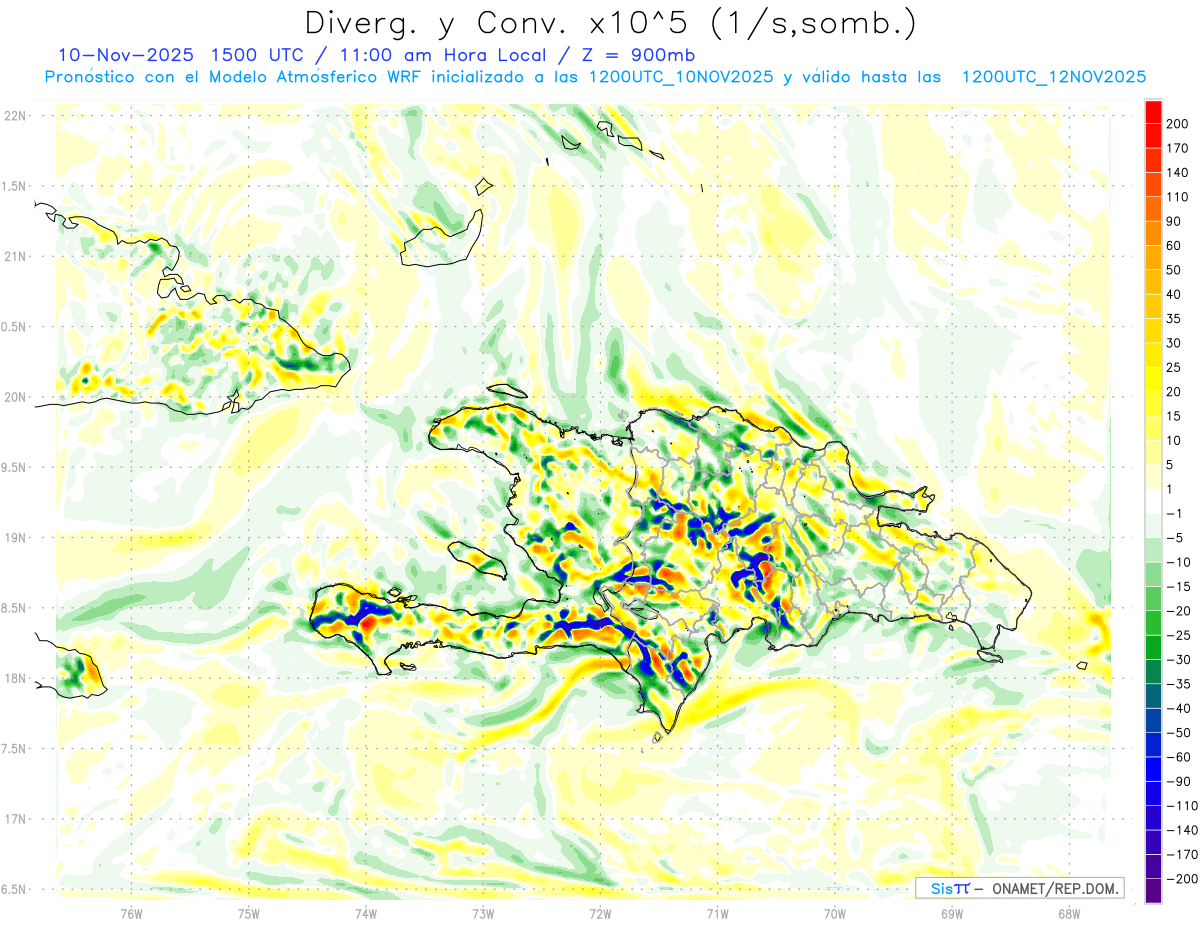
Task: Click the purple swatch ending the color bar
Action: [1154, 891]
